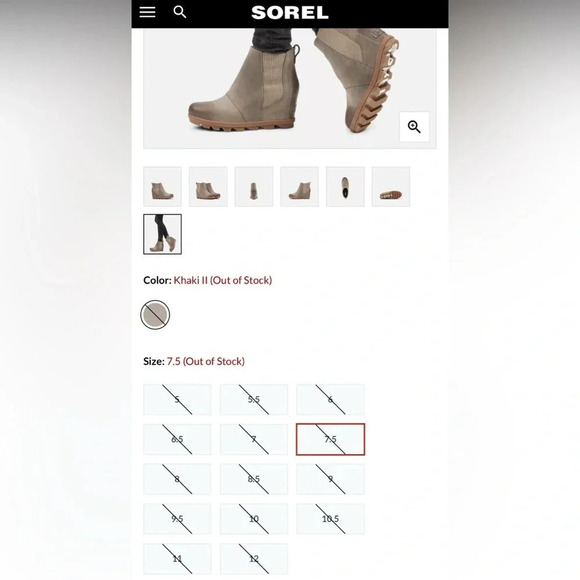Image resolution: width=580 pixels, height=580 pixels.
Task: Select the highlighted size 7.5
Action: [330, 439]
